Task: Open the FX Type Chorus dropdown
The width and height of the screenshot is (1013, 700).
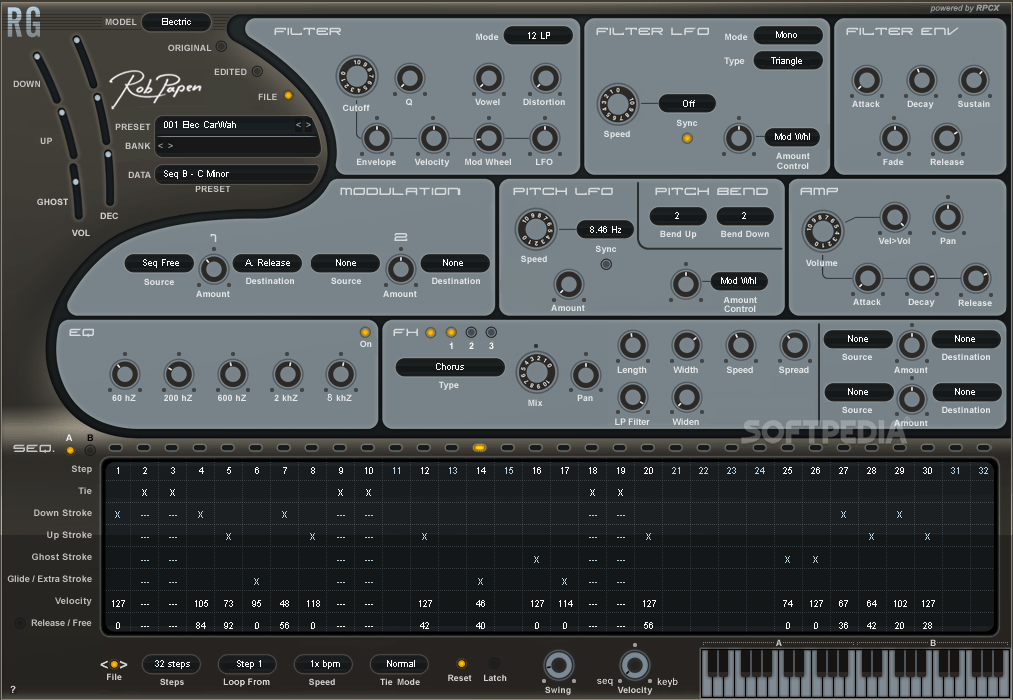Action: pyautogui.click(x=450, y=367)
